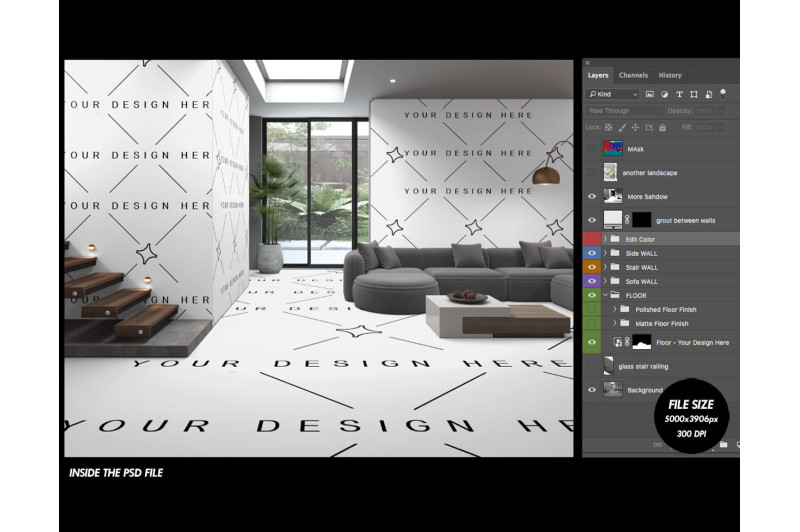Click the pixel layer filter icon
Viewport: 800px width, 532px height.
(x=649, y=94)
